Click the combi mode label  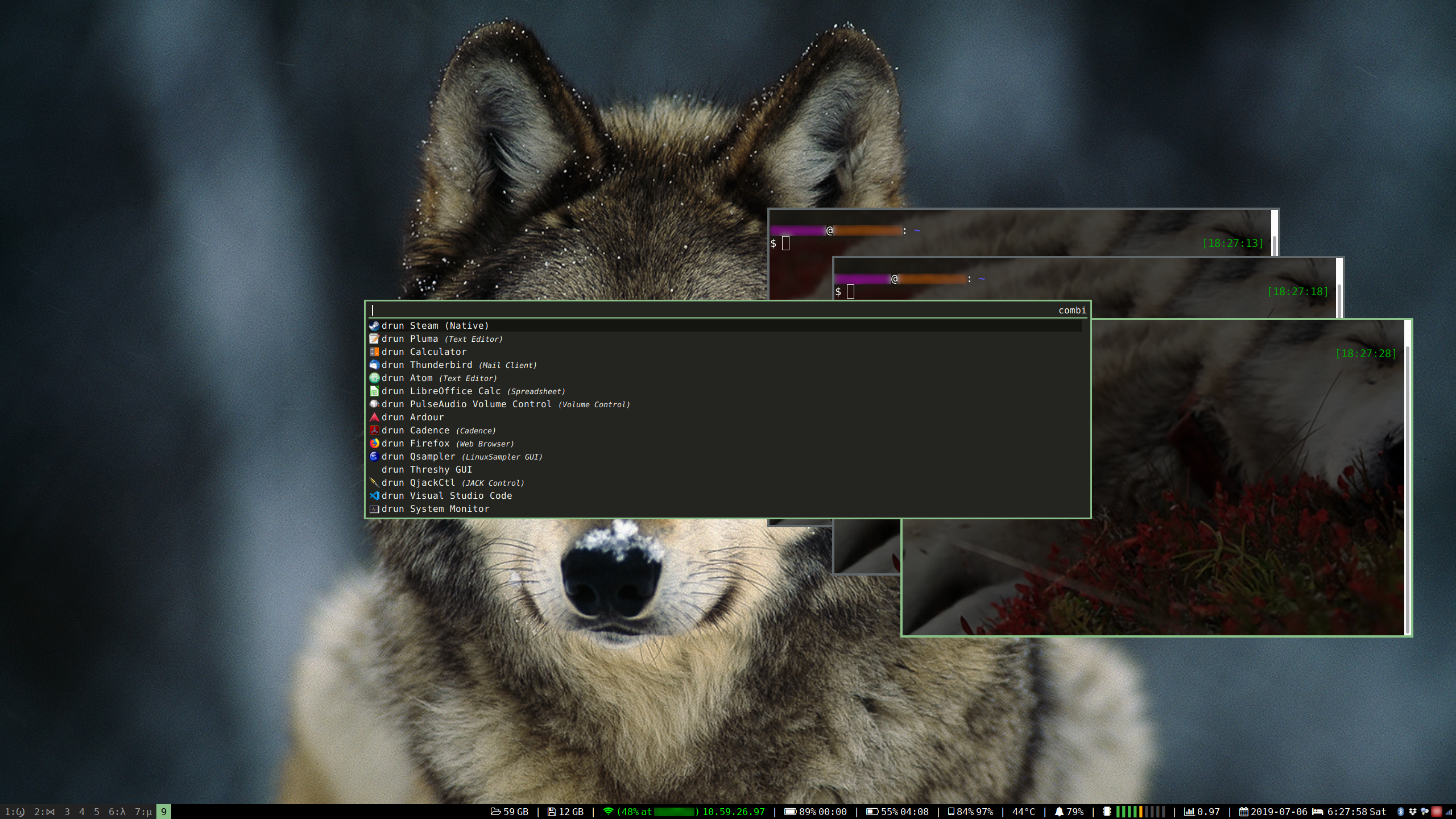[x=1072, y=310]
